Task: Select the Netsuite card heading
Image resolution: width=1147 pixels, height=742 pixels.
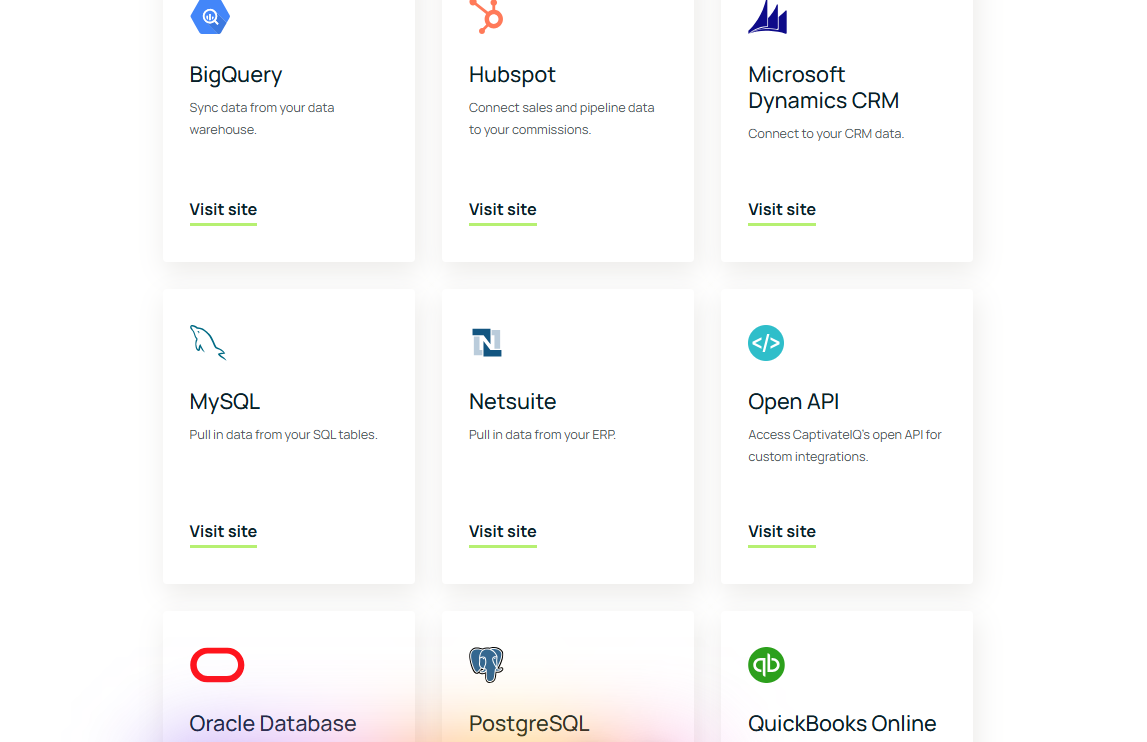Action: 512,402
